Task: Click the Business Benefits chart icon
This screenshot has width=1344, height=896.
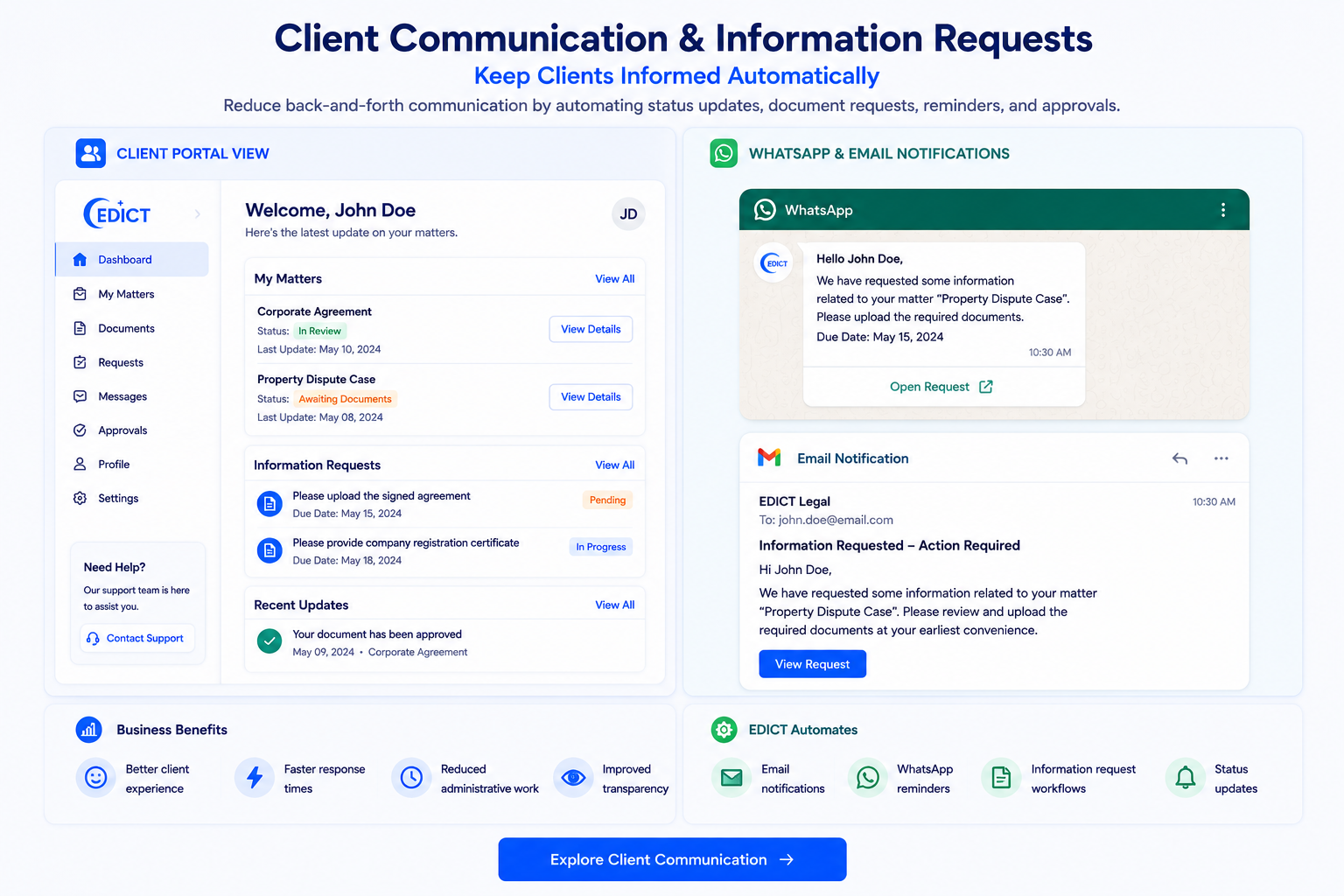Action: pyautogui.click(x=88, y=730)
